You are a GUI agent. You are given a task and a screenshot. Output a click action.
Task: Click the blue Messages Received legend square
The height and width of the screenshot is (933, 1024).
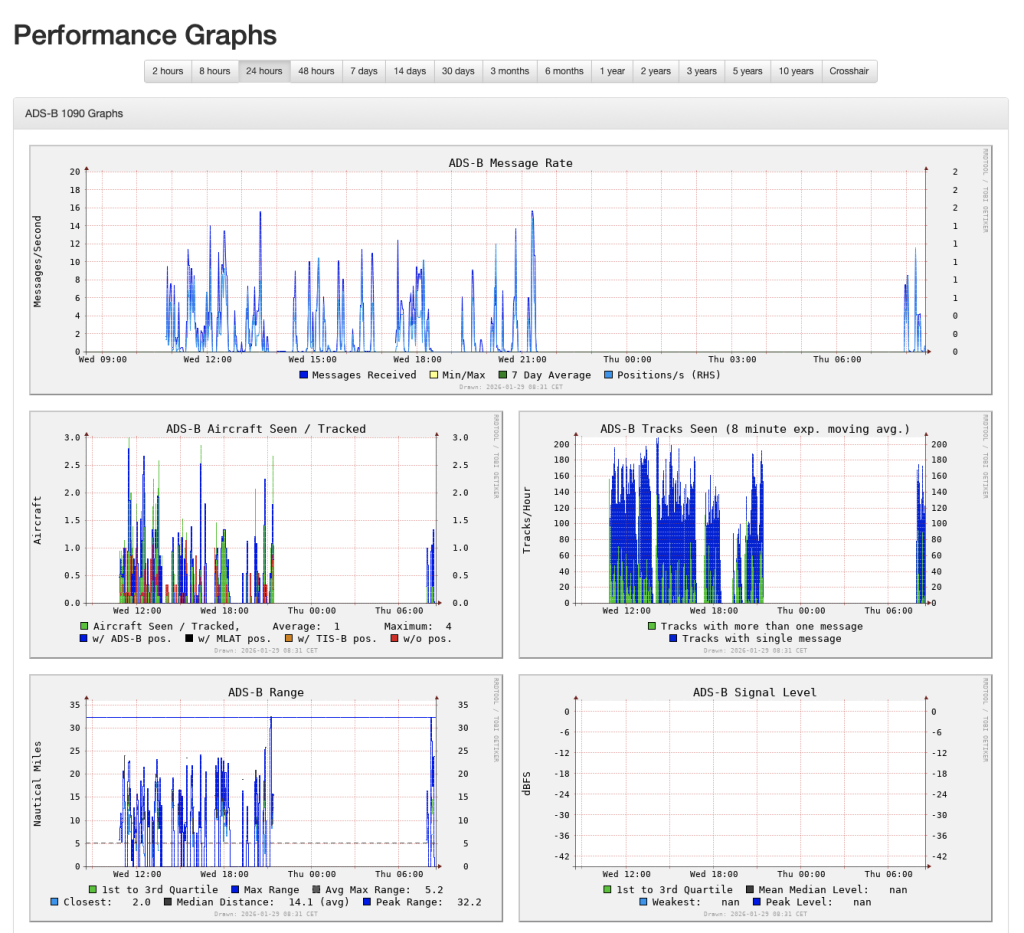point(303,374)
